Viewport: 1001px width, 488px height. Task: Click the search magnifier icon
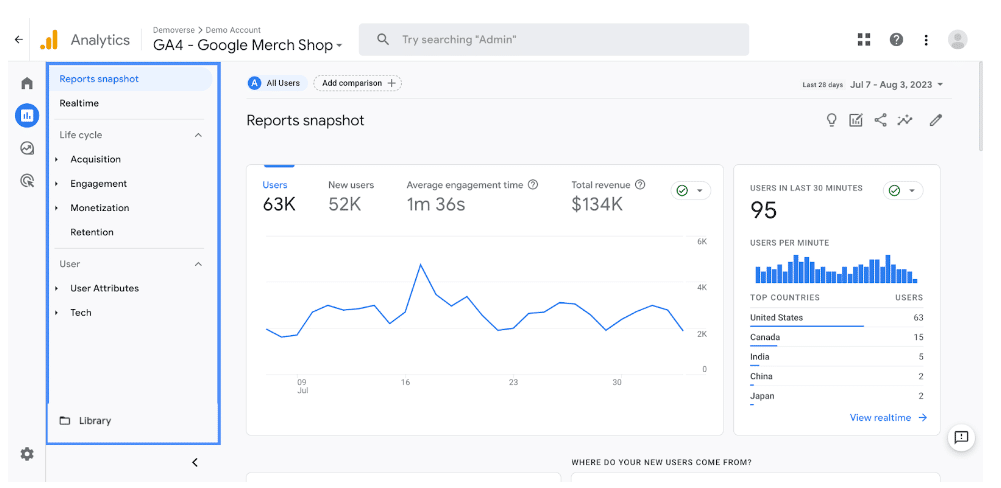coord(383,40)
